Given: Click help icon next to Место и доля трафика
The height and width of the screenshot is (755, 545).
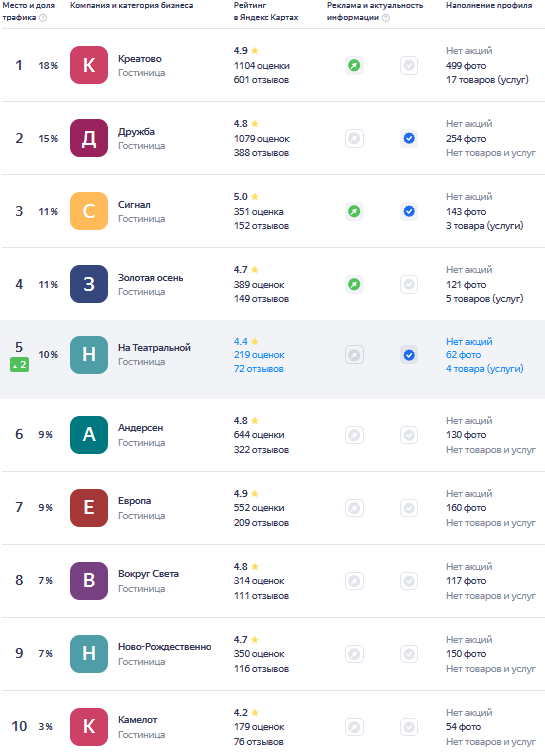Looking at the screenshot, I should (43, 18).
